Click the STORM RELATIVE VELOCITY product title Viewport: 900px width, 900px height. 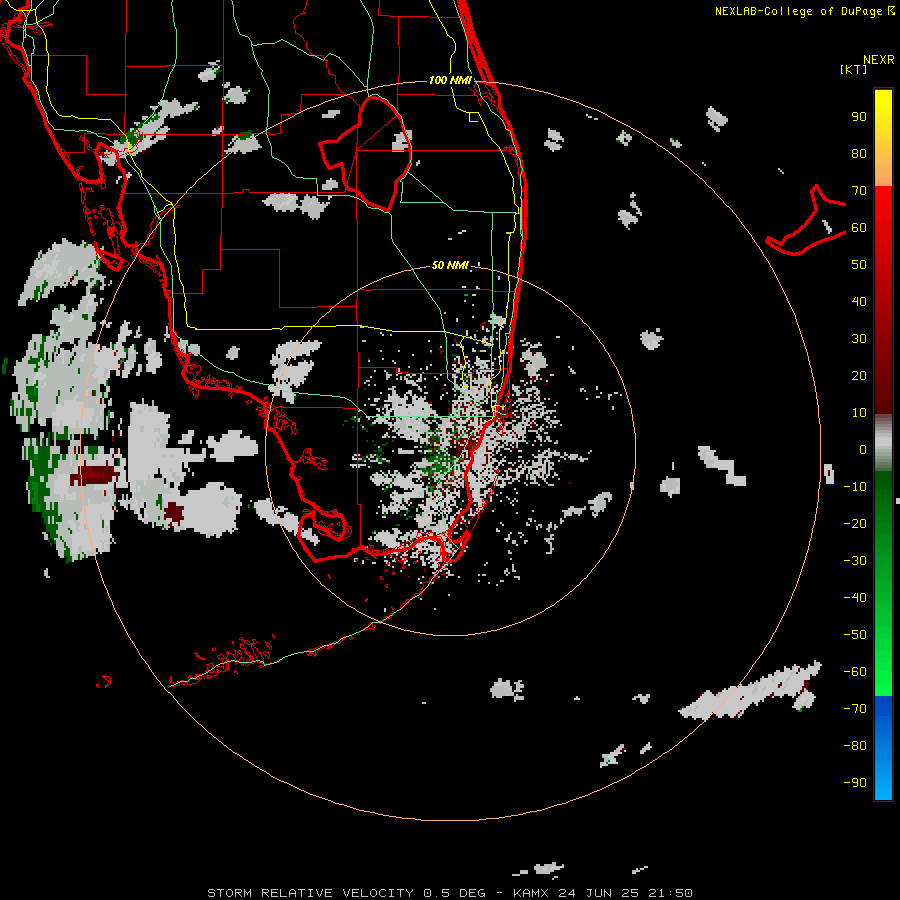(310, 893)
